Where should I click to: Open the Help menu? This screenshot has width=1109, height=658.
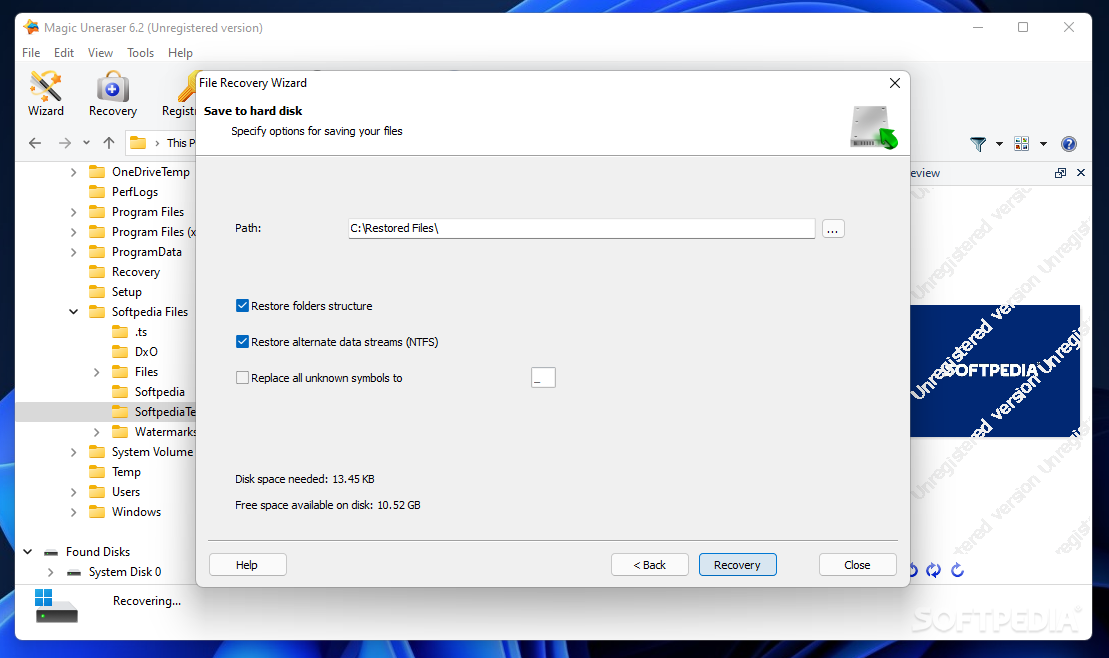click(x=180, y=53)
